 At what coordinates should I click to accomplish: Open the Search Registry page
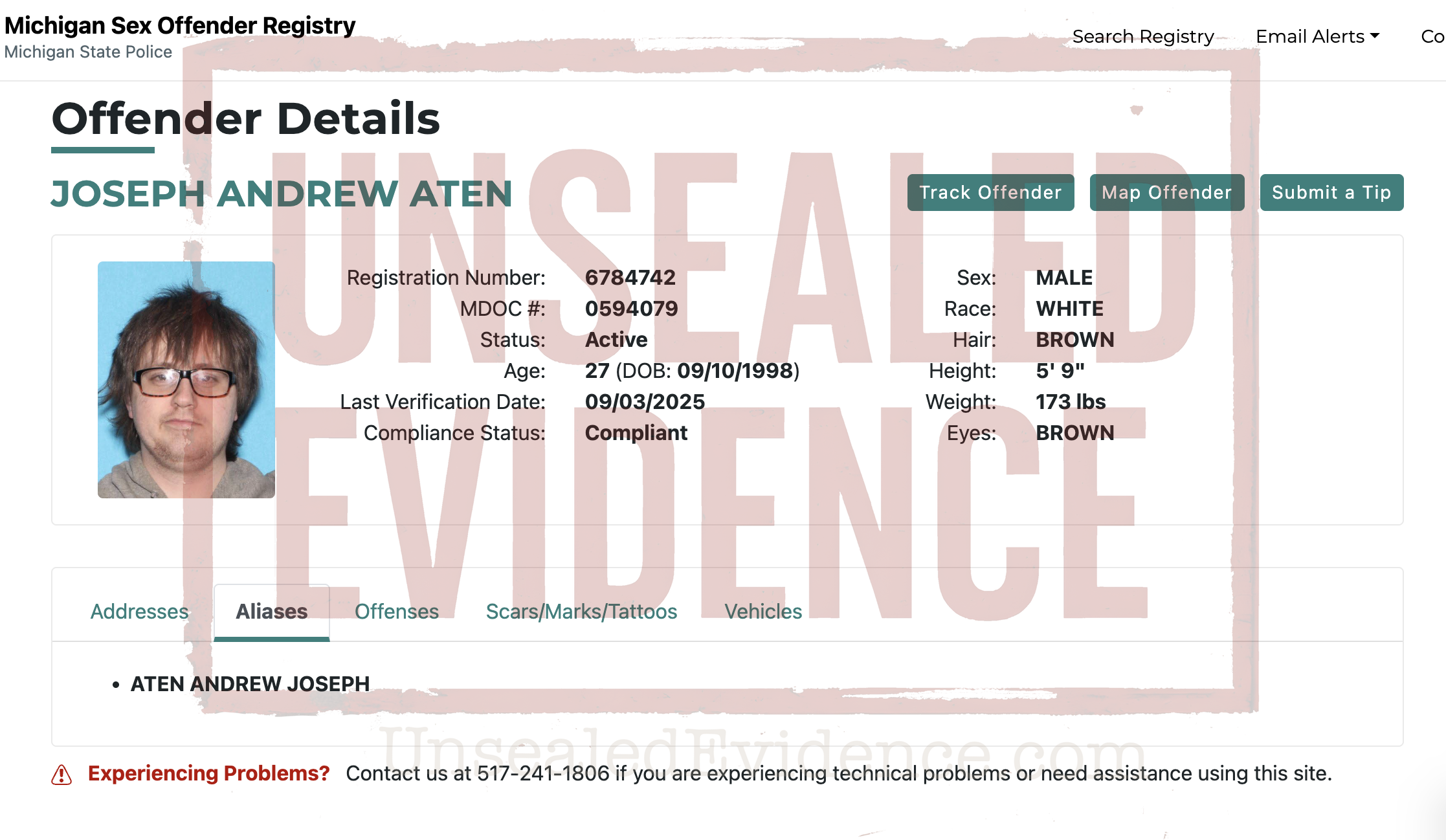[x=1143, y=36]
